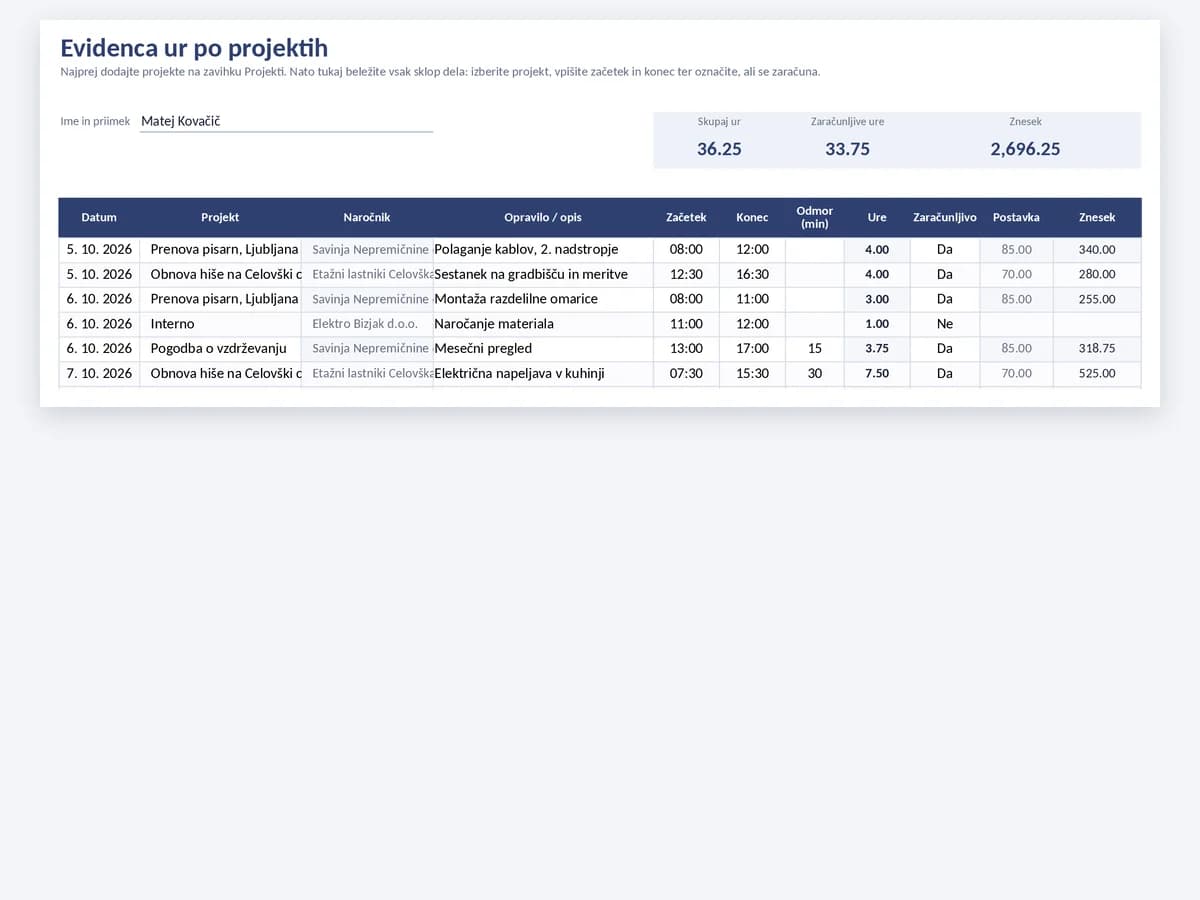Viewport: 1200px width, 900px height.
Task: Select the 15-minute break cell for Mesečni pregled
Action: tap(815, 348)
